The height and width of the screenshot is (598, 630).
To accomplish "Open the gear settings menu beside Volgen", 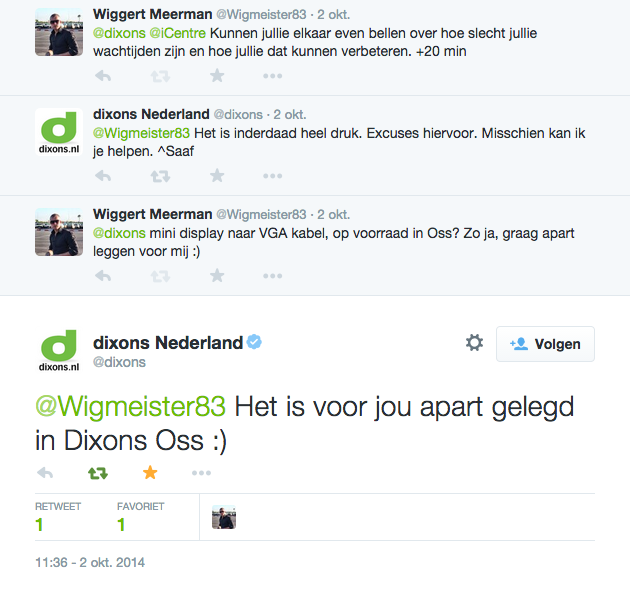I will pyautogui.click(x=474, y=343).
